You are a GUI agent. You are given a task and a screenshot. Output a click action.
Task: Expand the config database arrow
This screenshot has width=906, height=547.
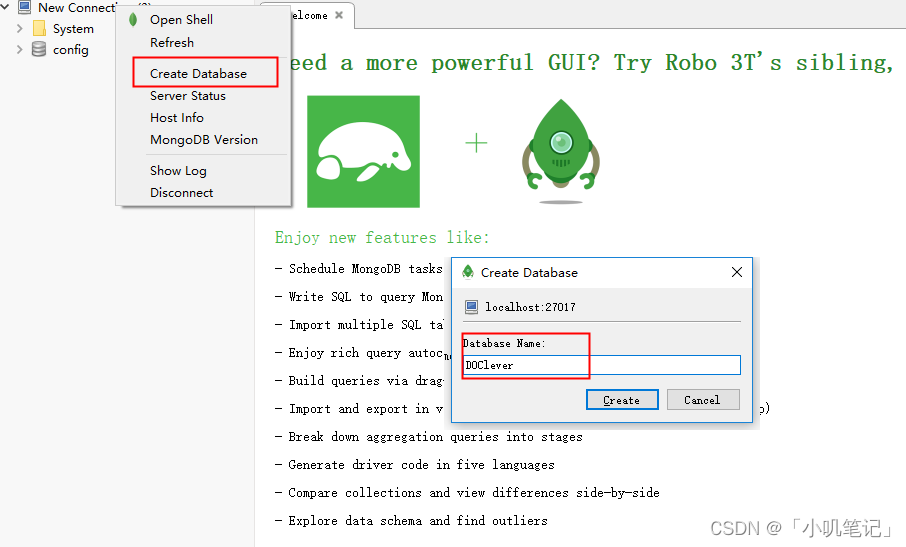(x=20, y=50)
